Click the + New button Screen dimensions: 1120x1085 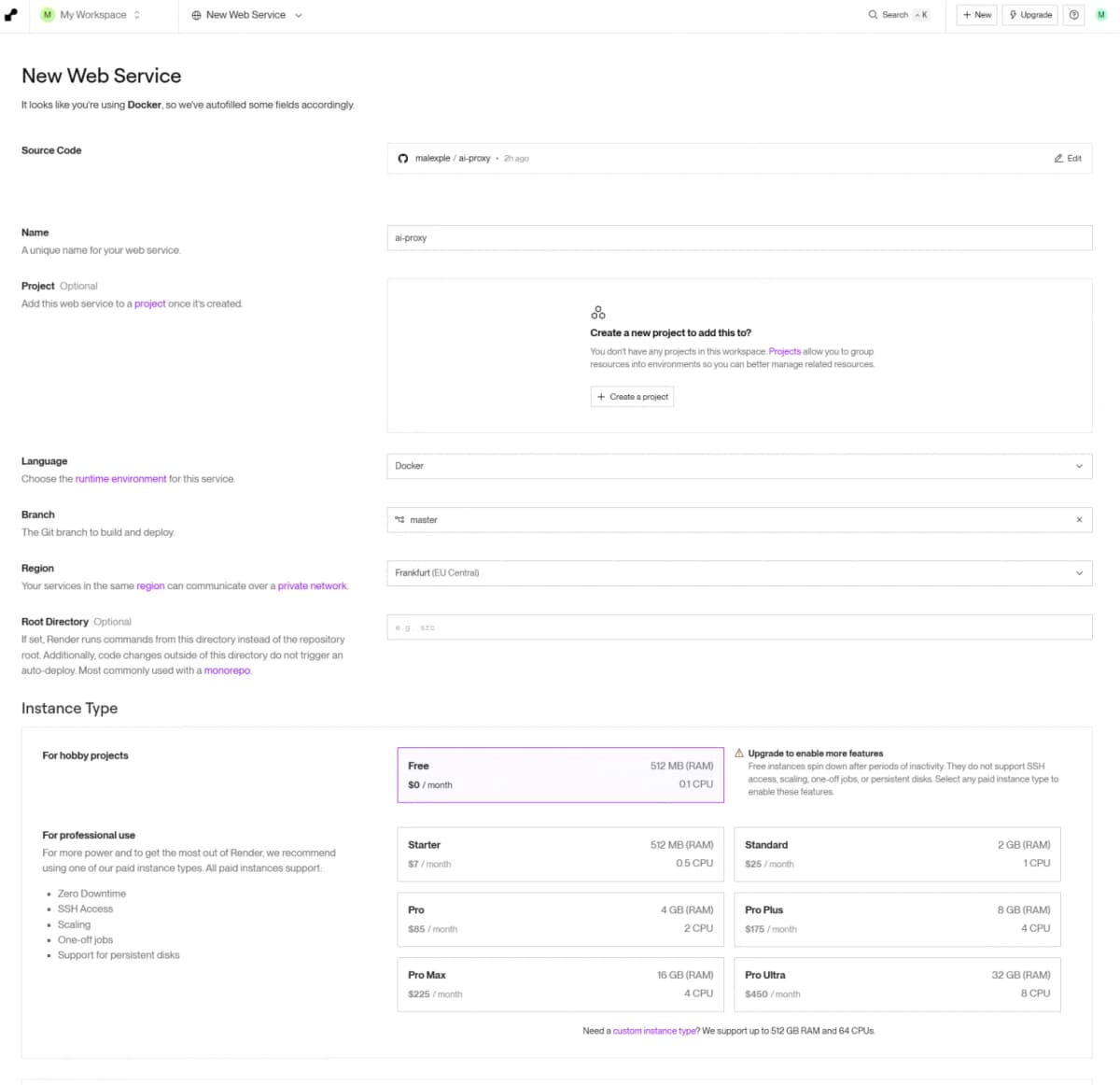(977, 15)
